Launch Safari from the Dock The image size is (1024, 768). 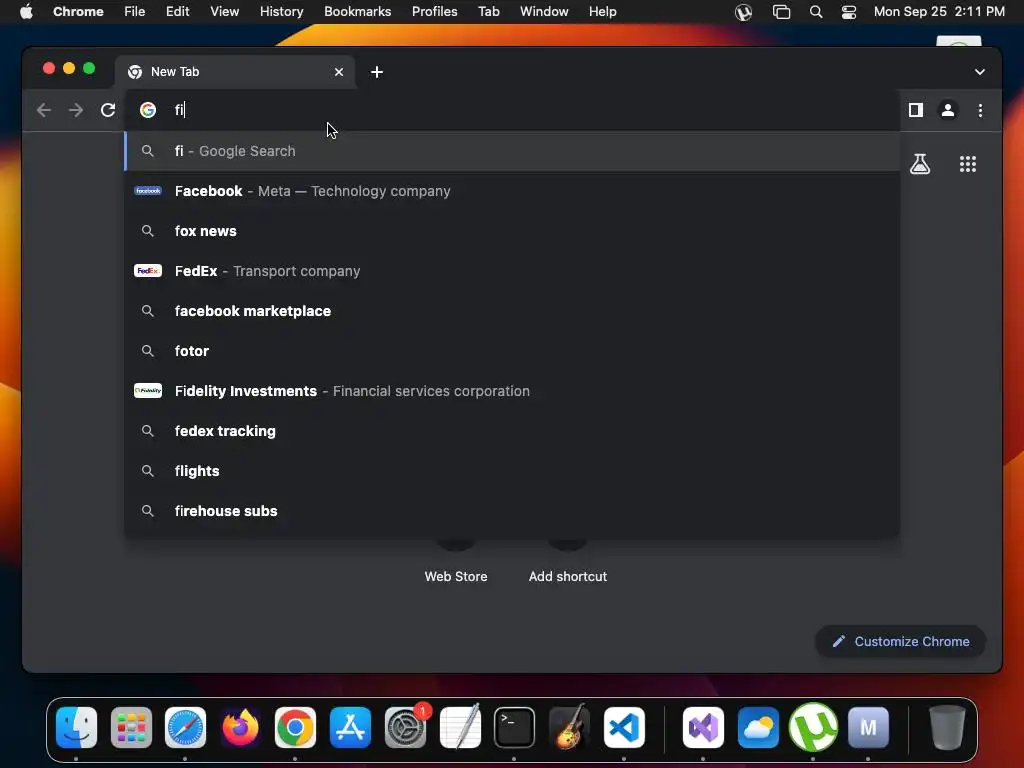(185, 727)
